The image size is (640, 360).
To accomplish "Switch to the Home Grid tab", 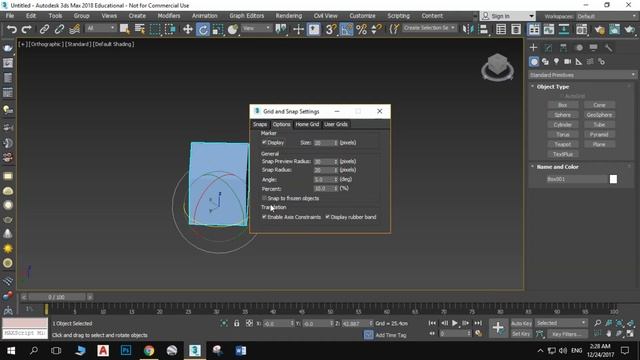I will (x=307, y=124).
